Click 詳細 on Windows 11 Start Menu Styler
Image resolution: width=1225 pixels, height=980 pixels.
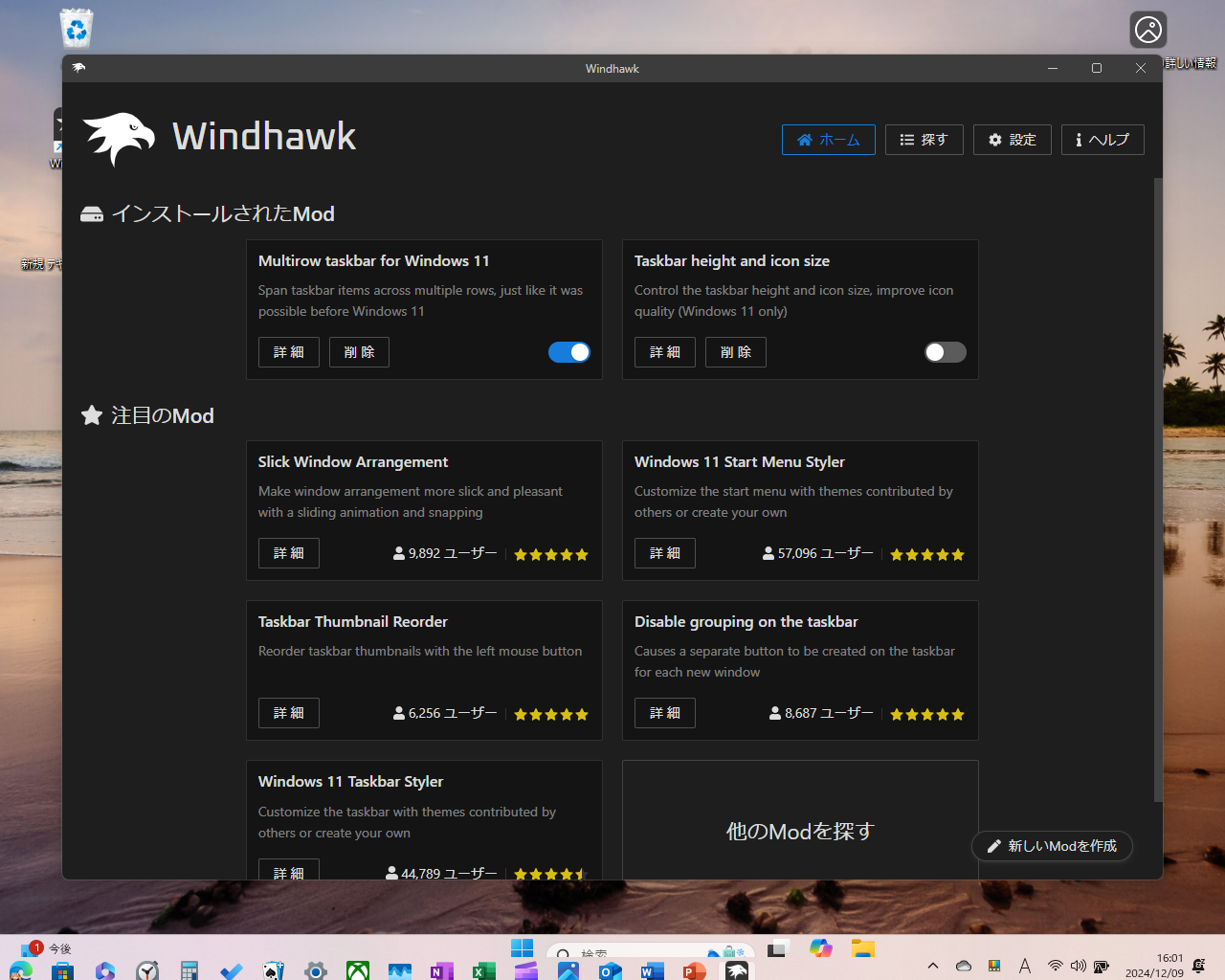(x=664, y=552)
